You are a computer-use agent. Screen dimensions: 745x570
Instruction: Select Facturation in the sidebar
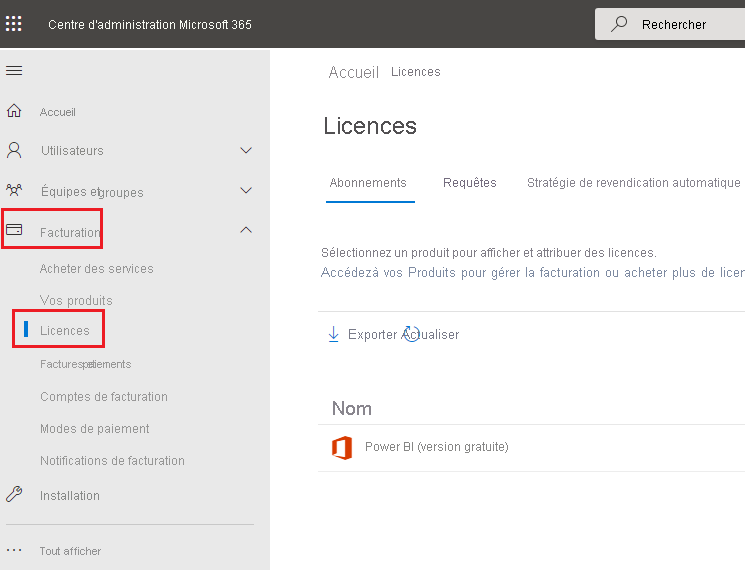[70, 232]
